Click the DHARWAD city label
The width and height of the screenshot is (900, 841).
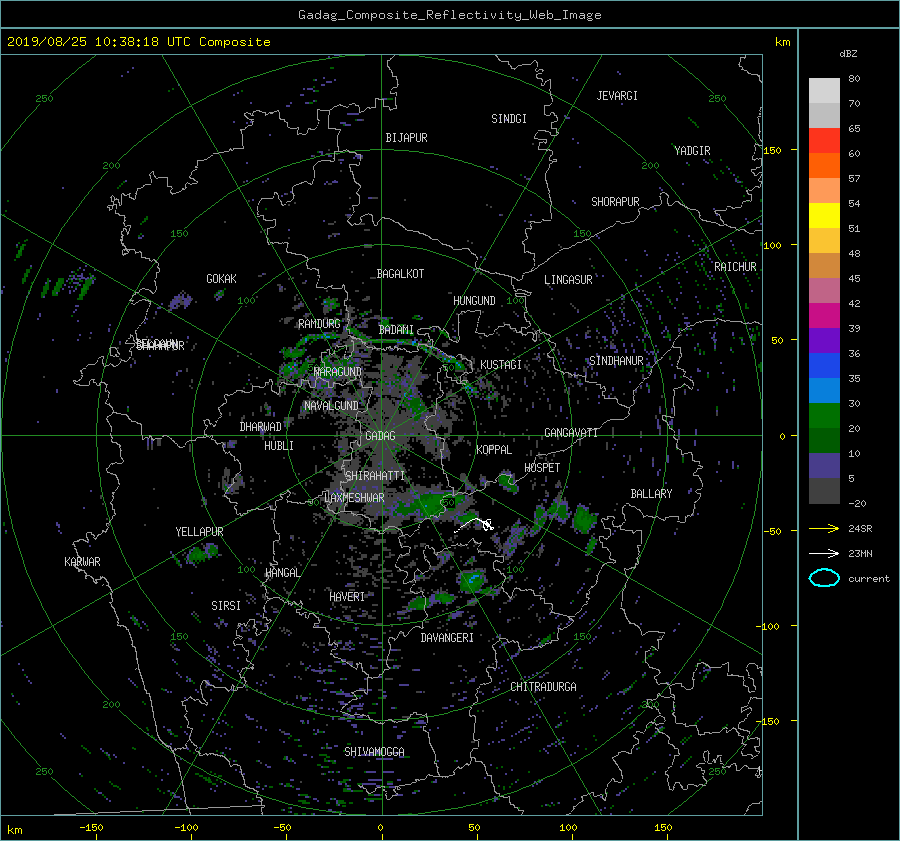click(261, 427)
